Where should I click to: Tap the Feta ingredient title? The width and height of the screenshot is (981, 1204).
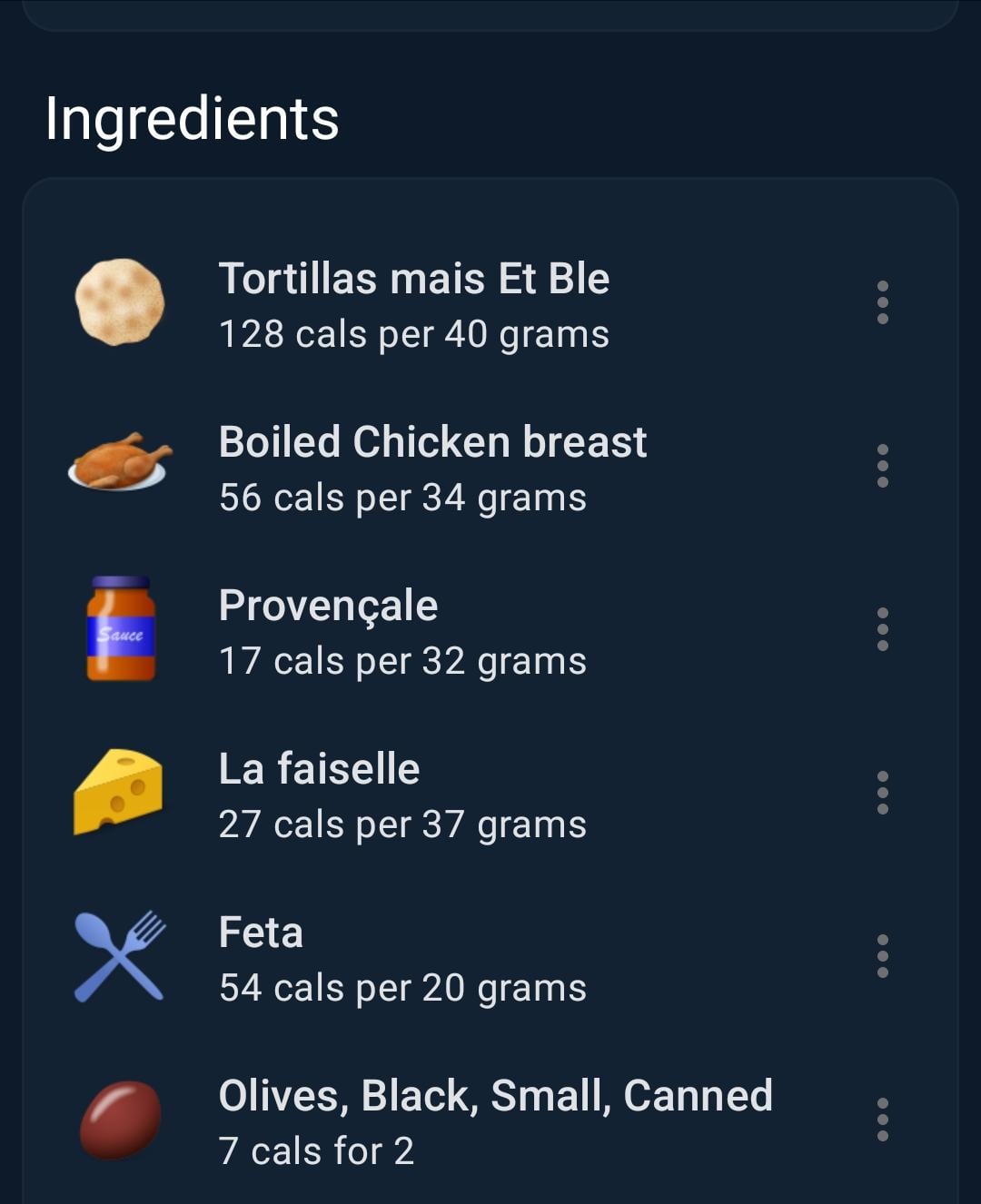261,933
